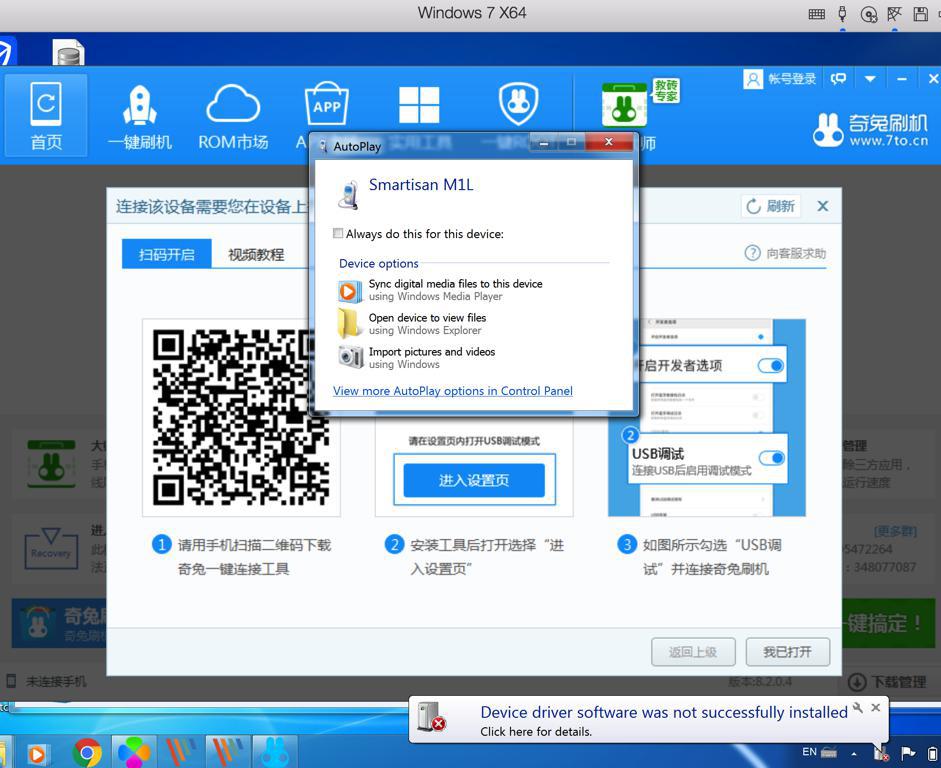The image size is (941, 768).
Task: Open the green 救砖专家 rabbit icon
Action: coord(624,104)
